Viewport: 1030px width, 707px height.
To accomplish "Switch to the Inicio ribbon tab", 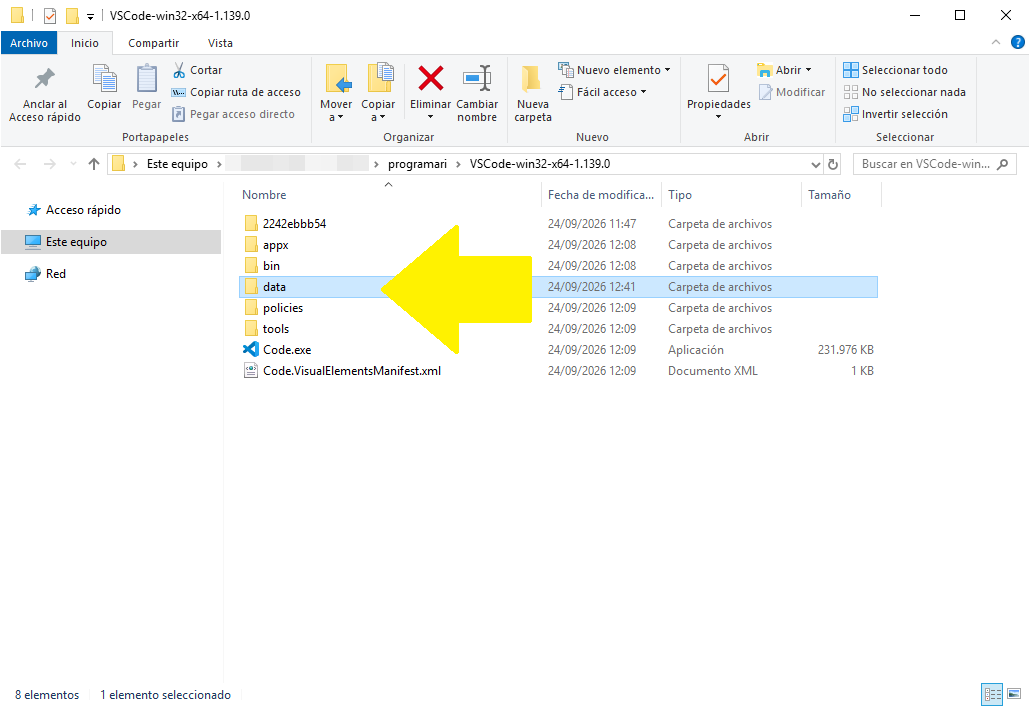I will pyautogui.click(x=85, y=43).
